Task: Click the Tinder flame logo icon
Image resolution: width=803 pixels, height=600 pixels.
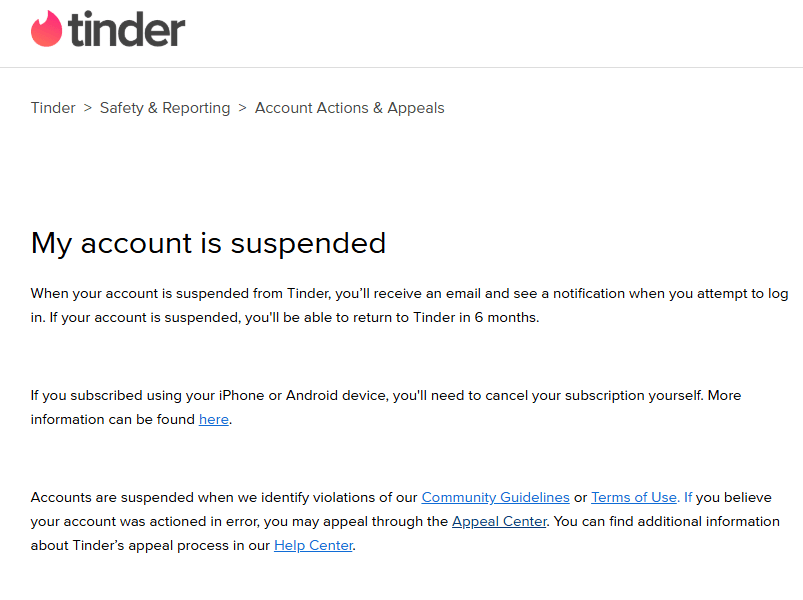Action: (x=46, y=29)
